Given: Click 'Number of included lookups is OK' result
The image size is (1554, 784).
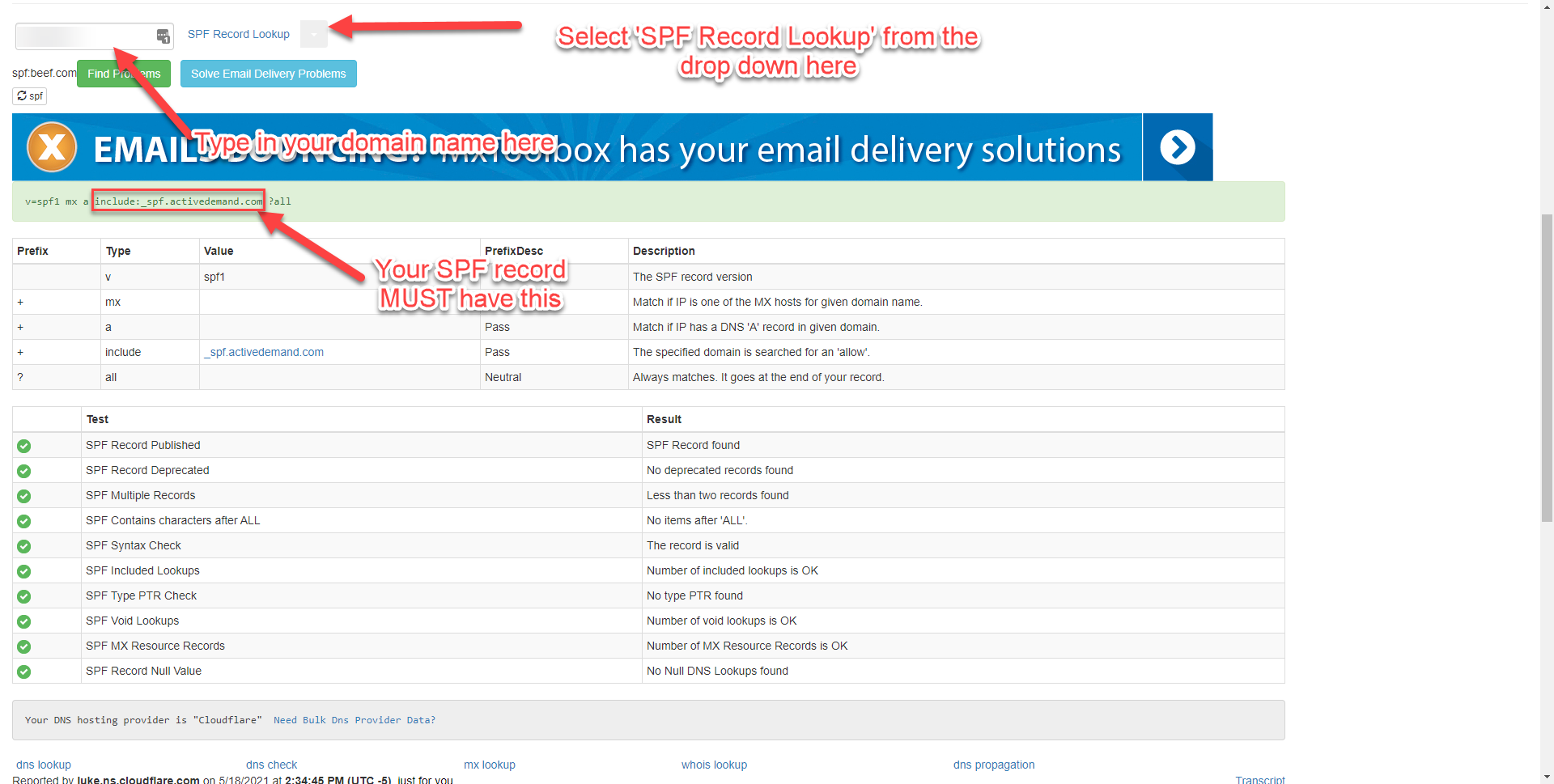Looking at the screenshot, I should point(732,570).
